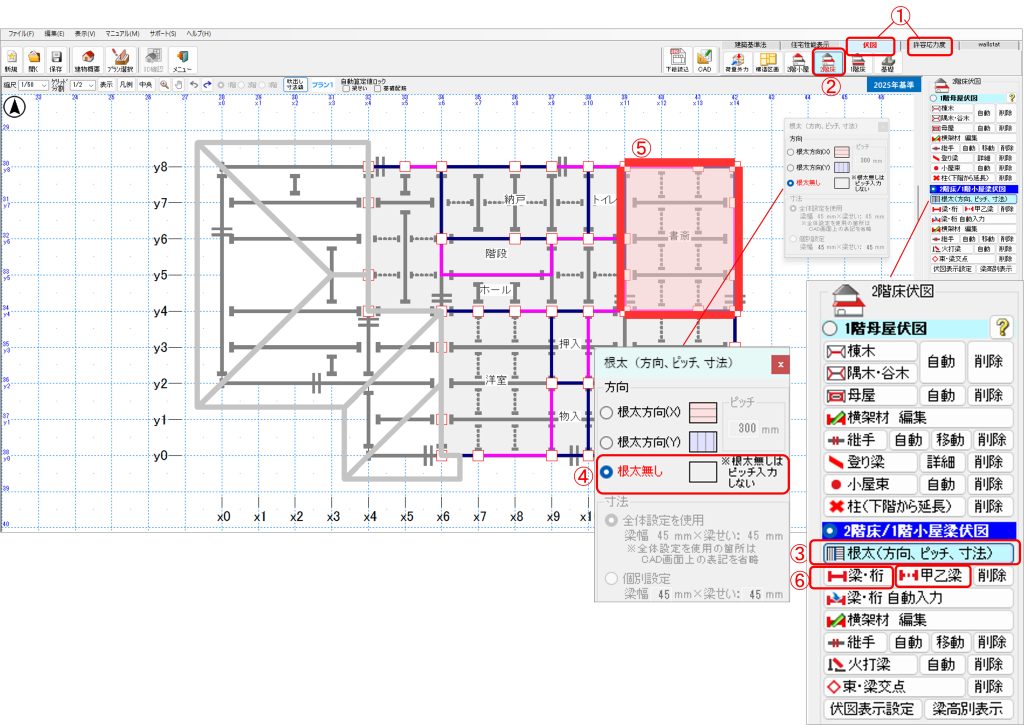
Task: Click 梁・桁 自動入力 in the enlarged panel
Action: tap(918, 598)
